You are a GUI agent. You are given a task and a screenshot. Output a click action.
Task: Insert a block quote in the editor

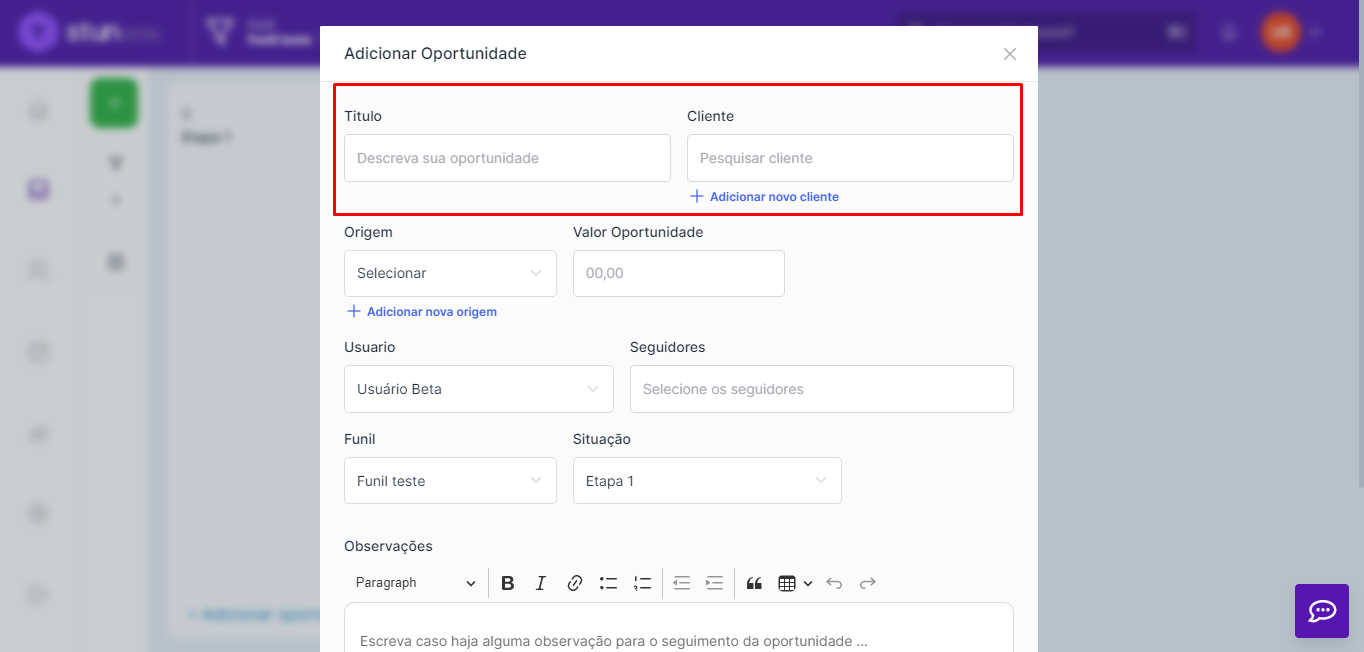tap(754, 583)
